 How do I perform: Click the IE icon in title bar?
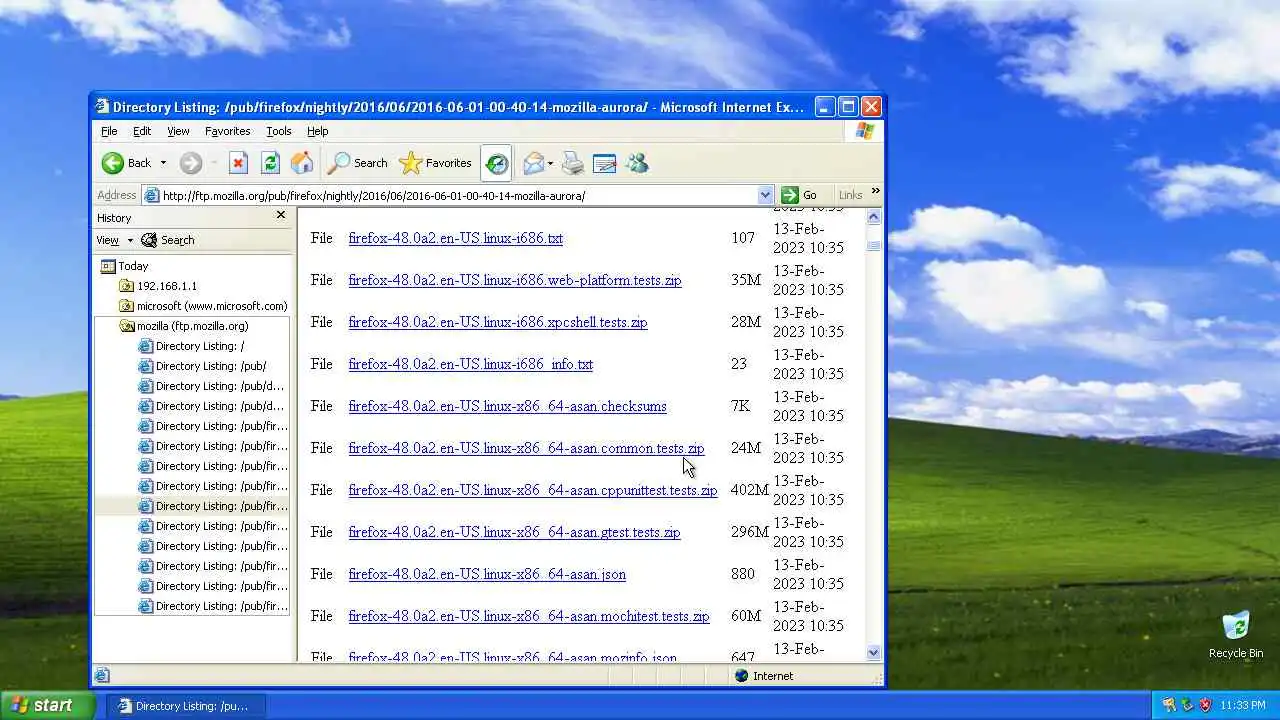pyautogui.click(x=102, y=107)
